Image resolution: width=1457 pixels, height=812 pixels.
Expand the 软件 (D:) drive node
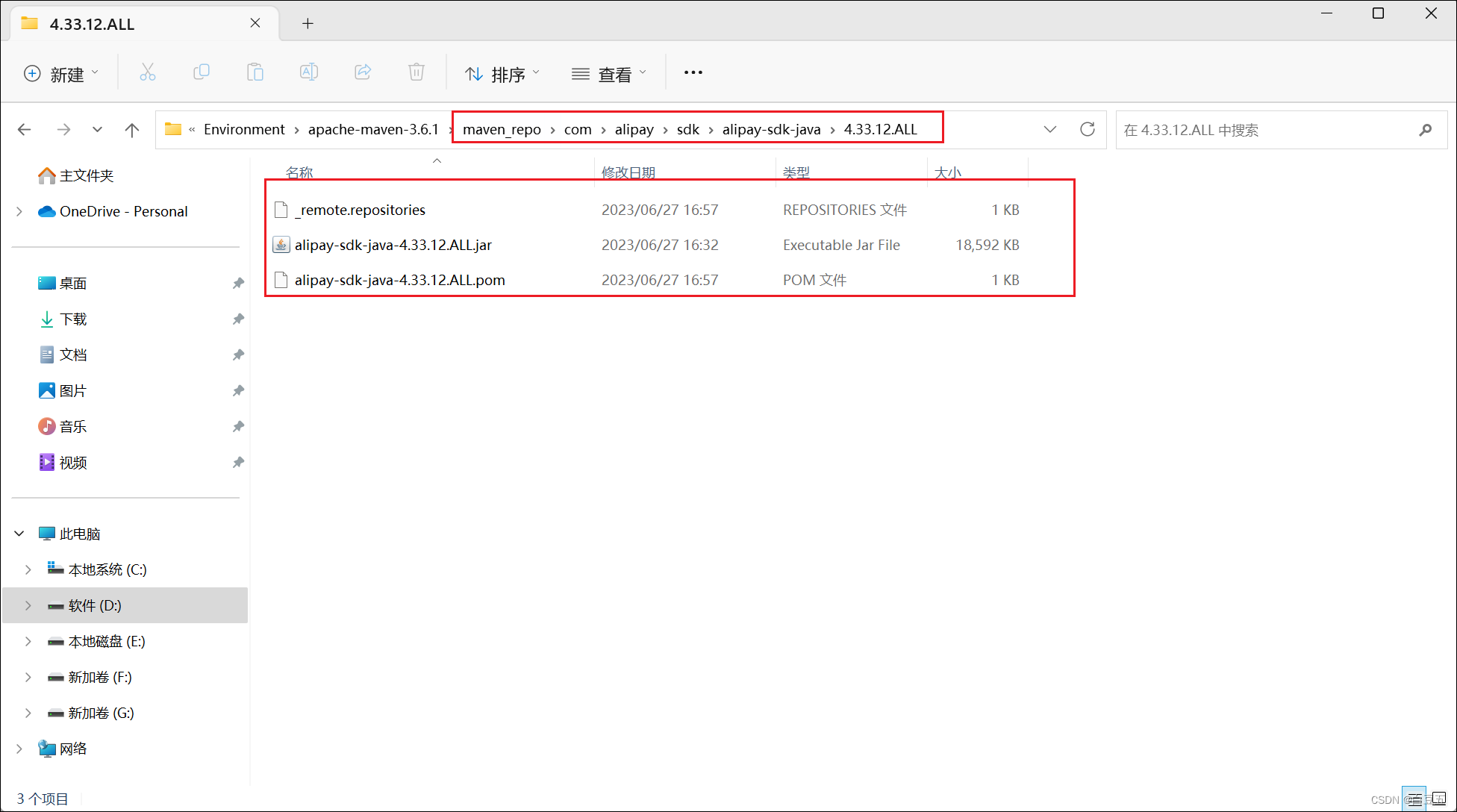28,605
